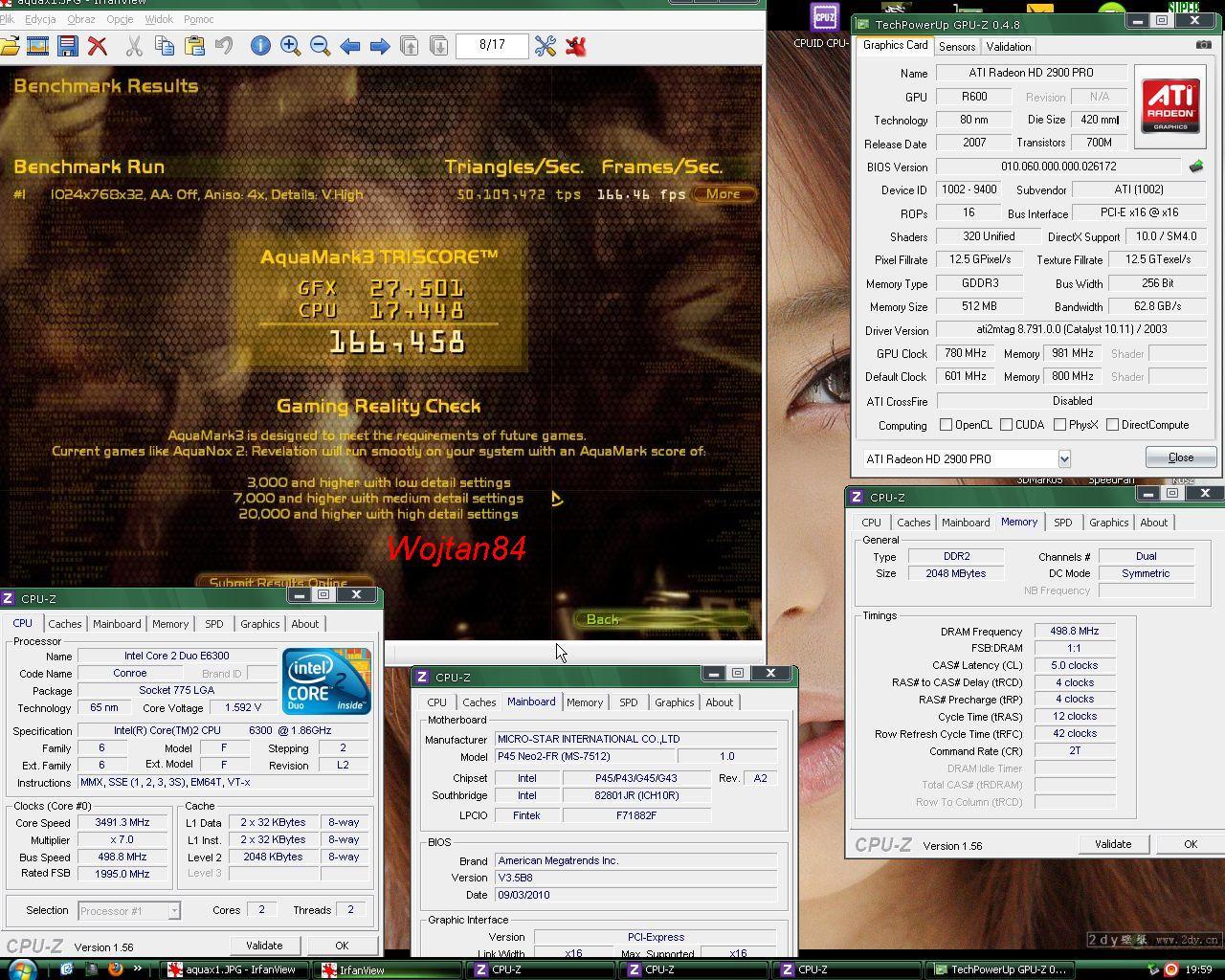The height and width of the screenshot is (980, 1225).
Task: Click the taskbar clock showing 19:59
Action: (x=1198, y=969)
